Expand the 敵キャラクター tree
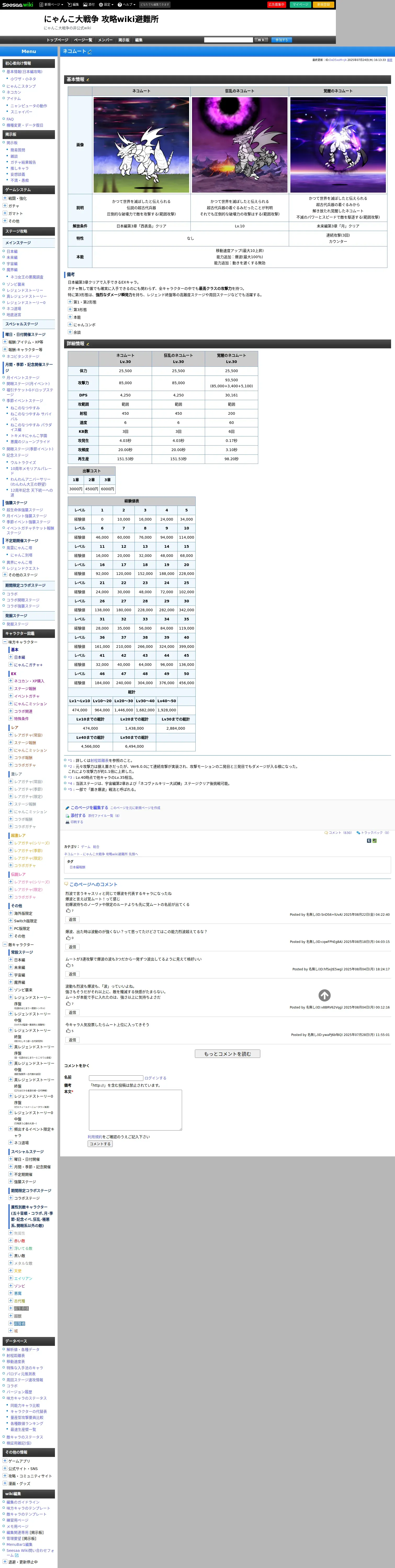The height and width of the screenshot is (1568, 395). tap(5, 944)
